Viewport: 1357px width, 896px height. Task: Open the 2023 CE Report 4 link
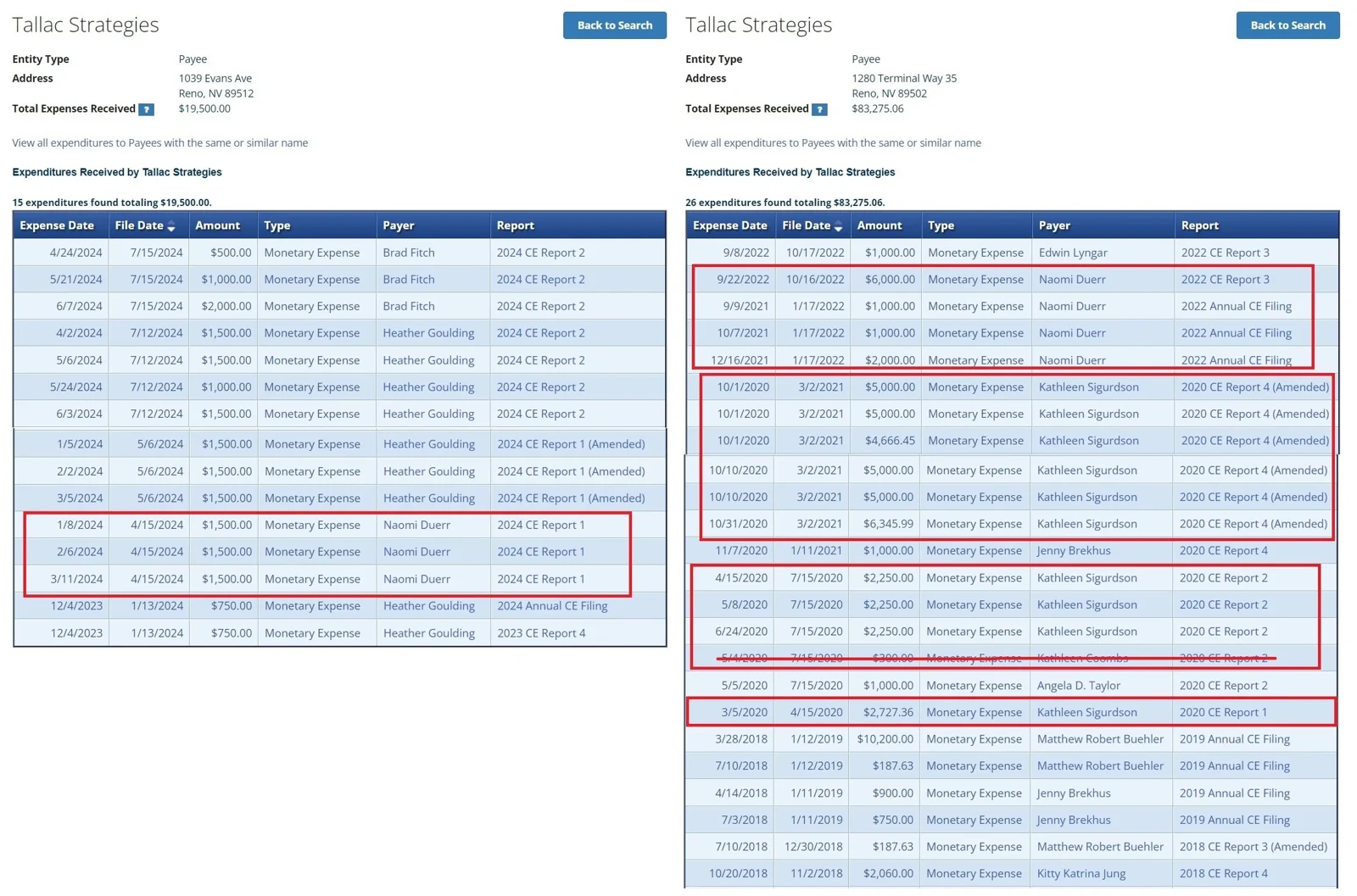pos(541,633)
